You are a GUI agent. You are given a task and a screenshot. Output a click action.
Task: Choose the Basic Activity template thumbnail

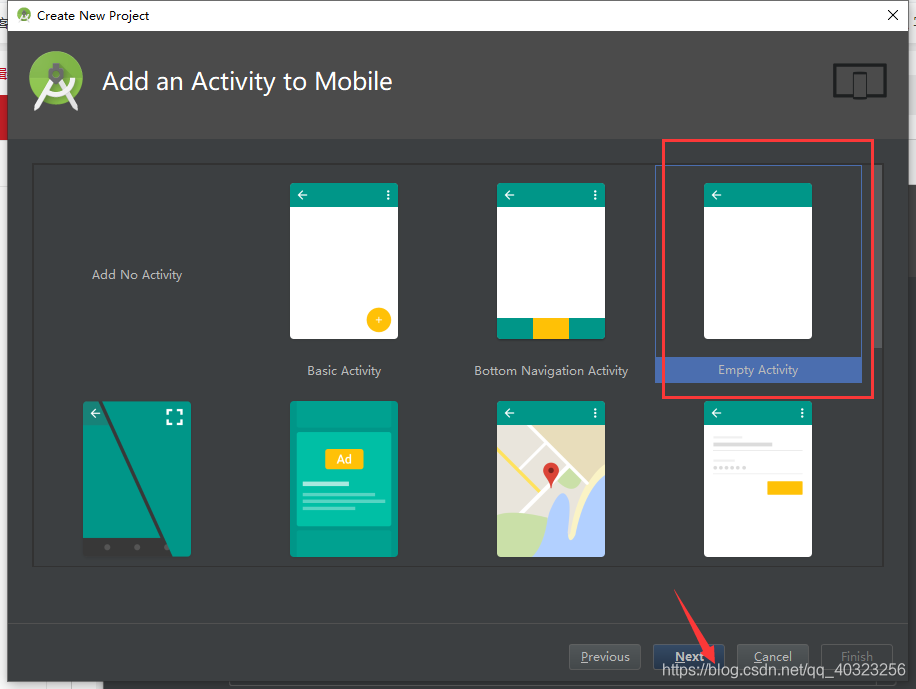point(344,261)
